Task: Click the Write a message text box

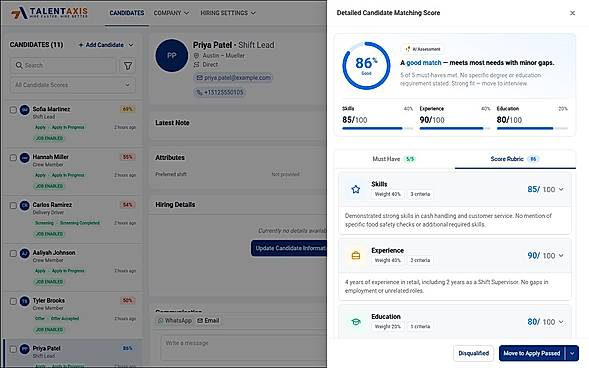Action: pos(244,348)
